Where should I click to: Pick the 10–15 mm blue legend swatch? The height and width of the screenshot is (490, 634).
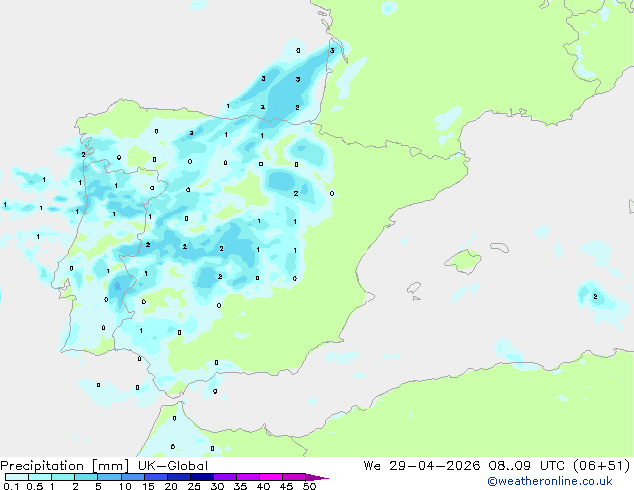pyautogui.click(x=133, y=477)
